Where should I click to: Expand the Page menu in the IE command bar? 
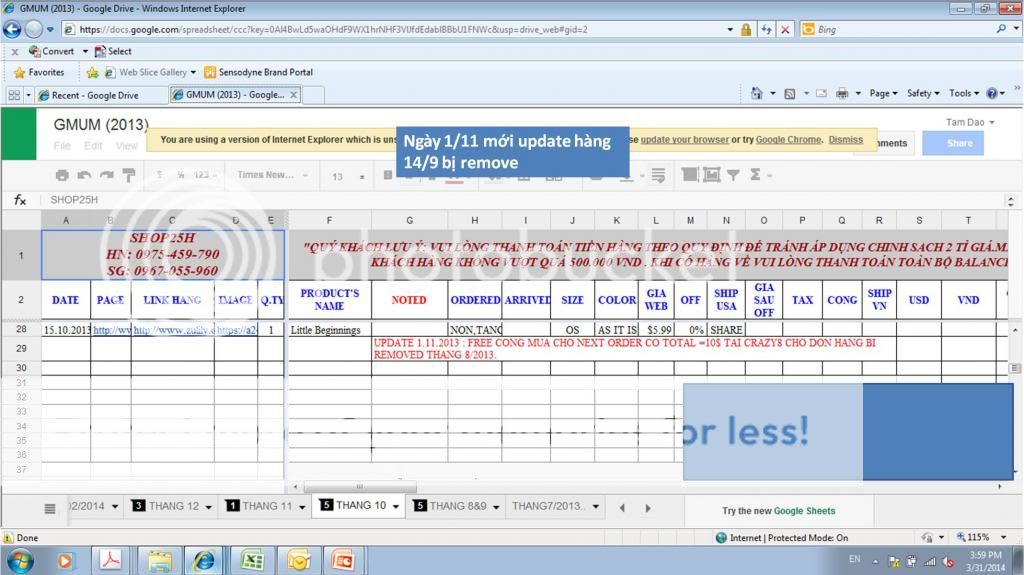click(x=880, y=93)
